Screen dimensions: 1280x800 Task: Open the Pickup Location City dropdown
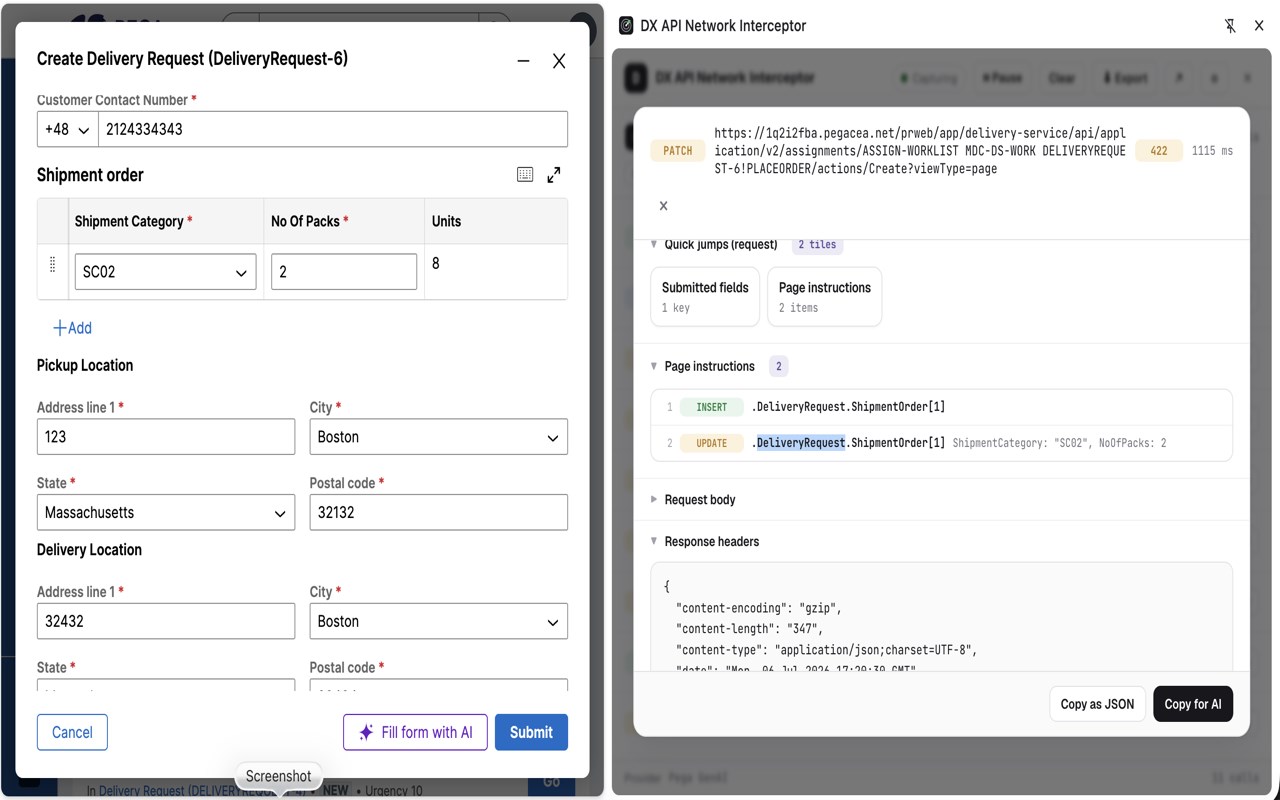[x=438, y=437]
